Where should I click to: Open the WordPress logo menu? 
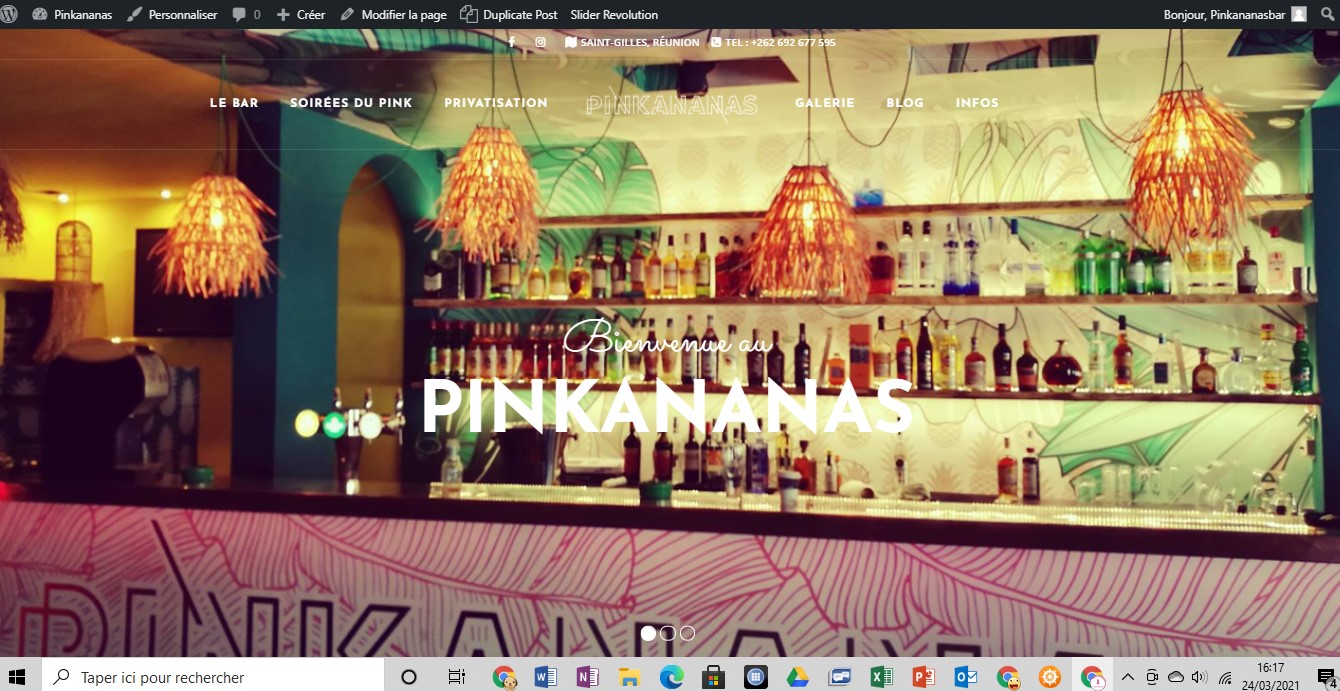point(8,14)
